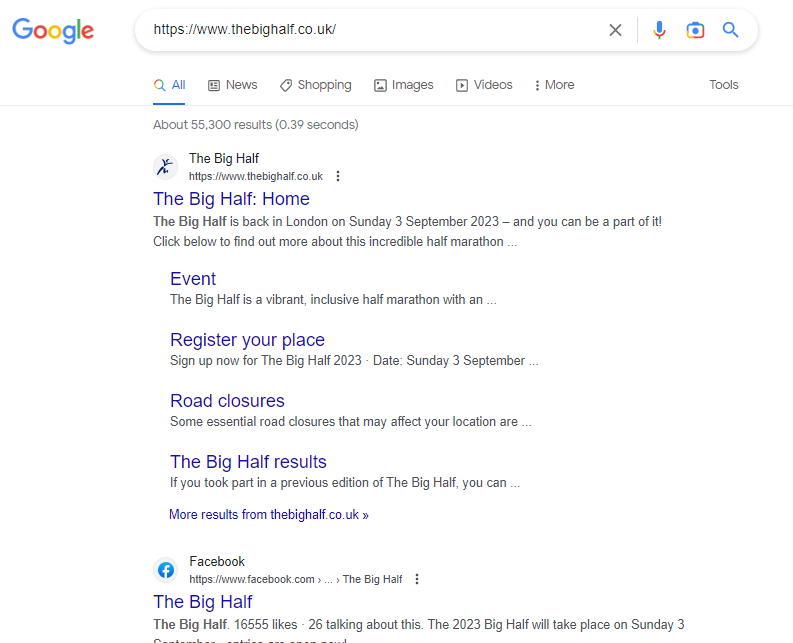This screenshot has width=793, height=643.
Task: Clear the search box with X icon
Action: pos(615,30)
